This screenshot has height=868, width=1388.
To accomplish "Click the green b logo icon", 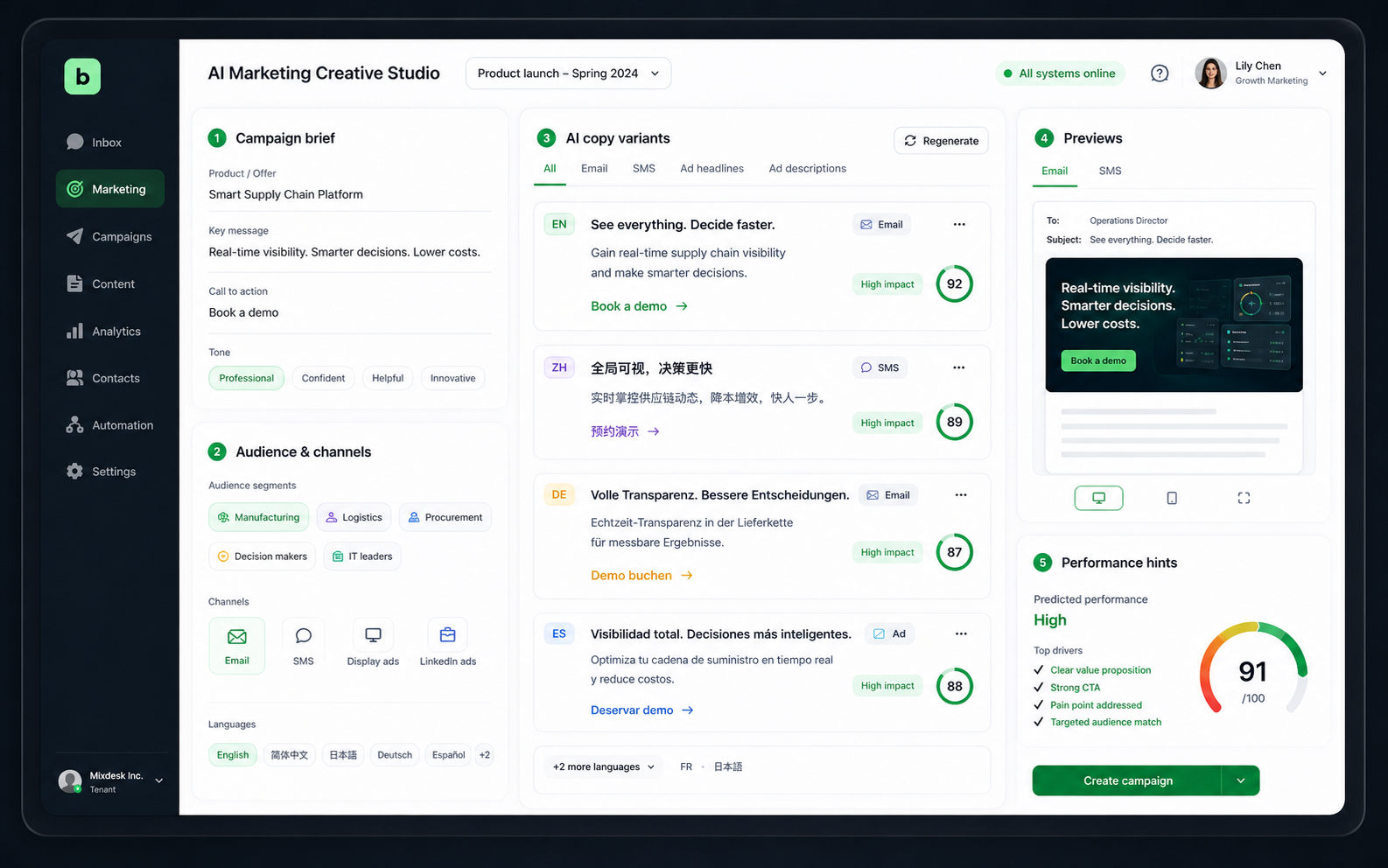I will [82, 76].
